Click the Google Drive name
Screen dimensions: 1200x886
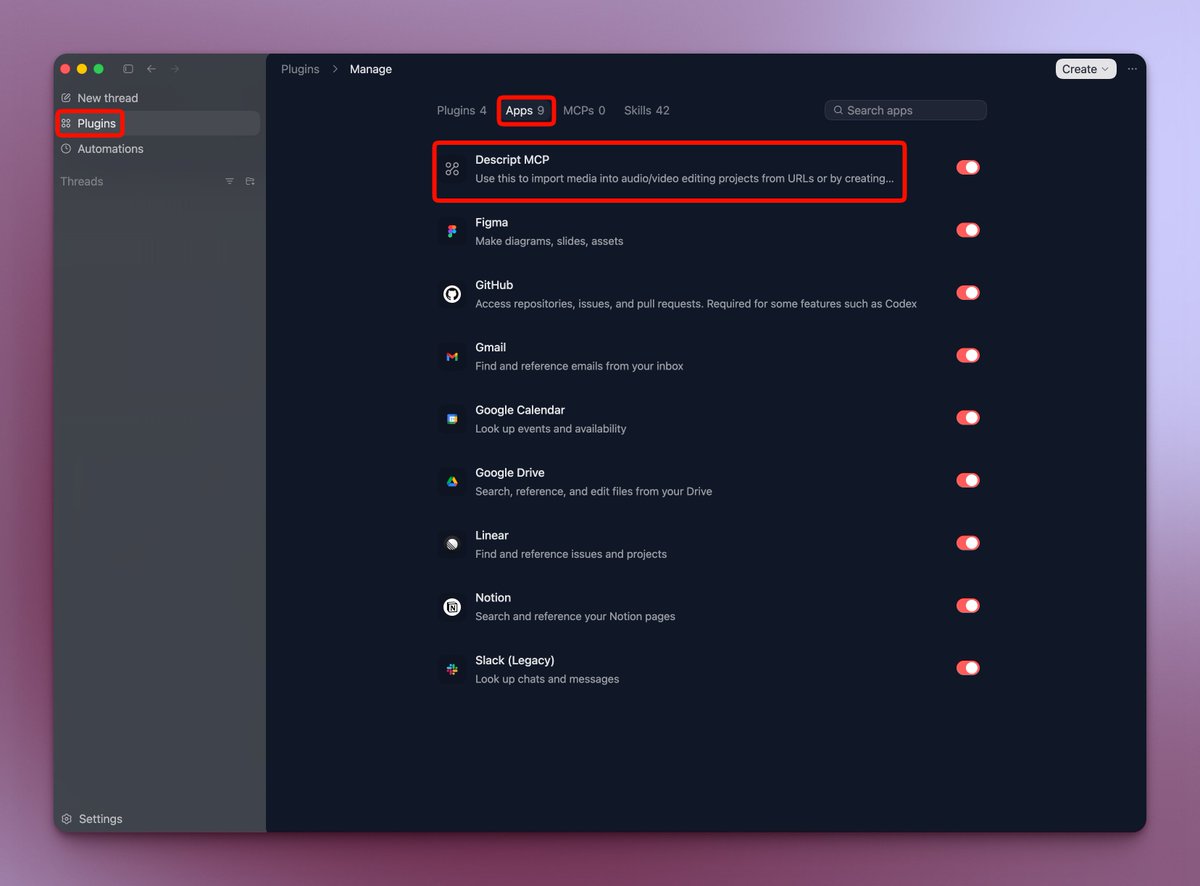[510, 473]
